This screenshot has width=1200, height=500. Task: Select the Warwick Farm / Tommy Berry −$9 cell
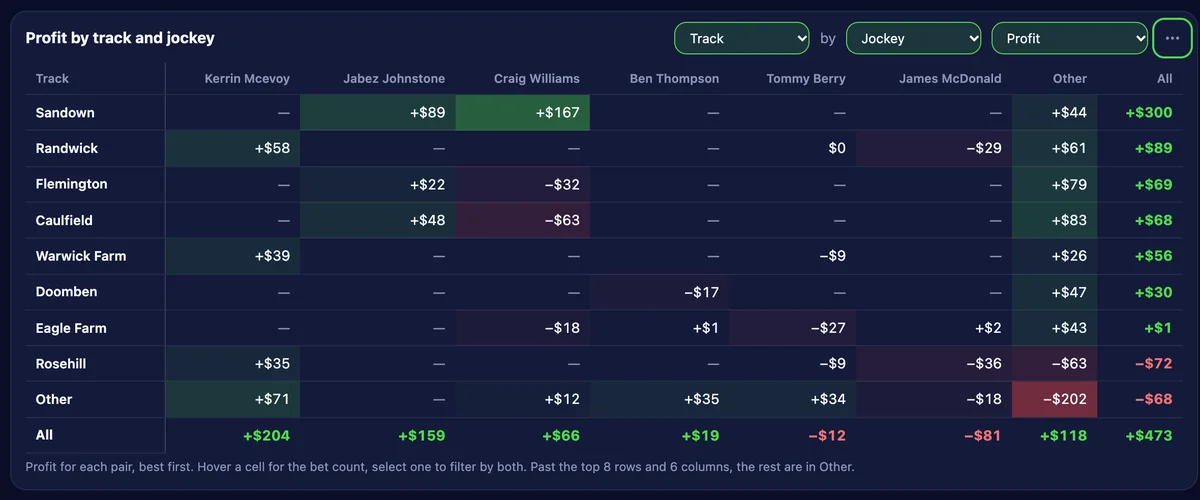(793, 256)
